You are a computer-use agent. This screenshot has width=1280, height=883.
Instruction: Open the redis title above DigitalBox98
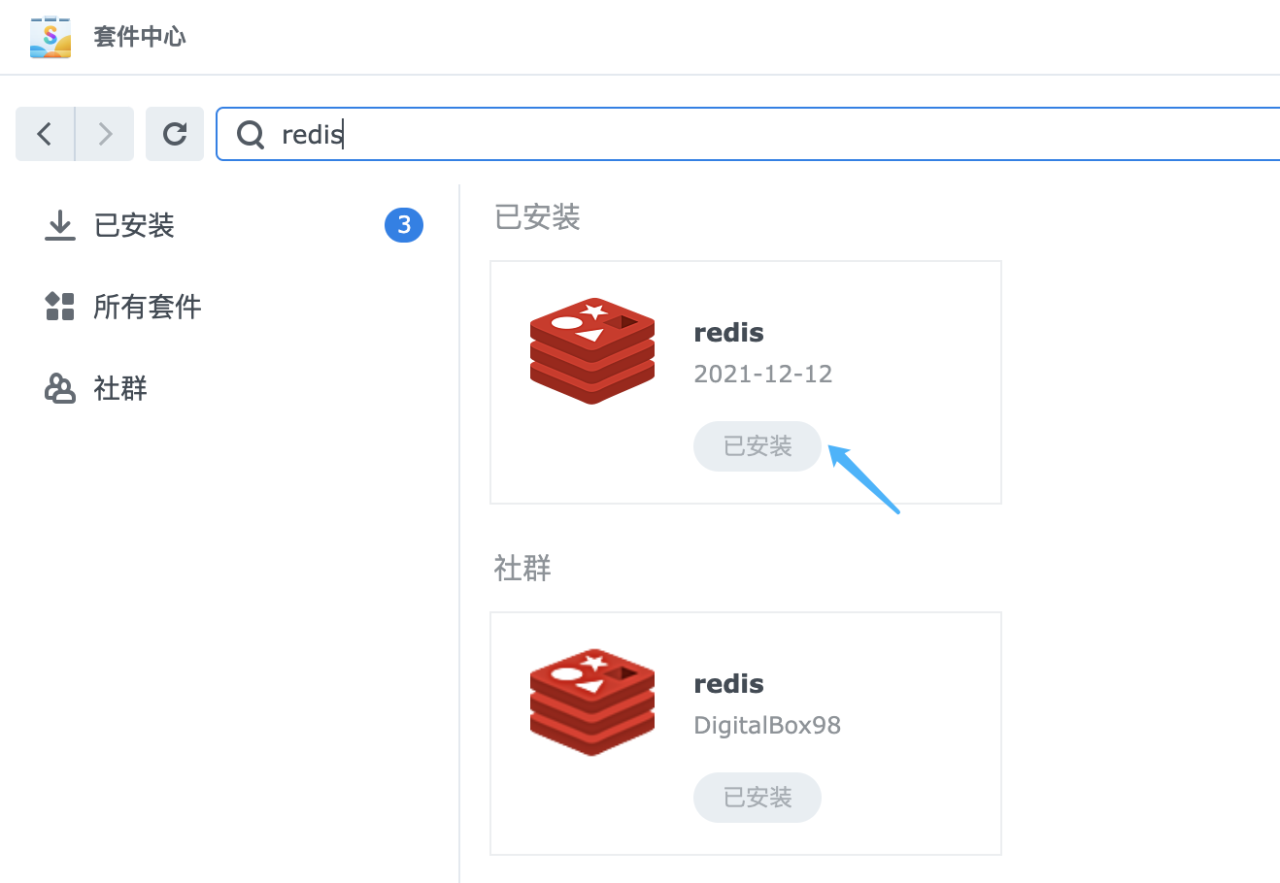(x=728, y=684)
